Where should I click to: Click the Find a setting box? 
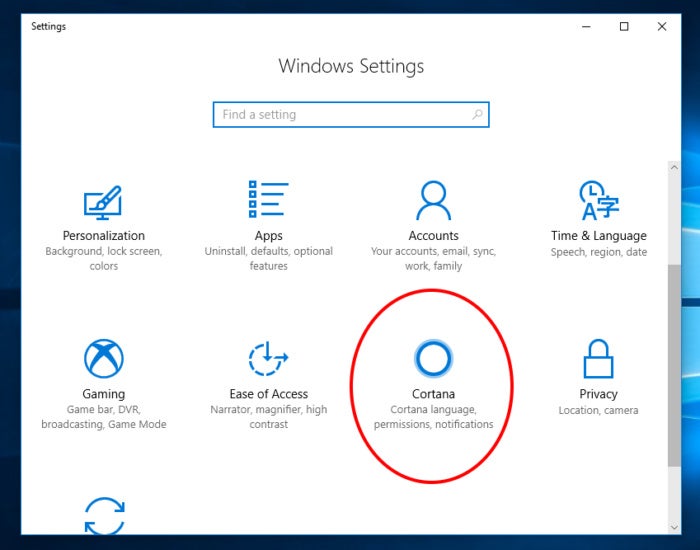(351, 115)
